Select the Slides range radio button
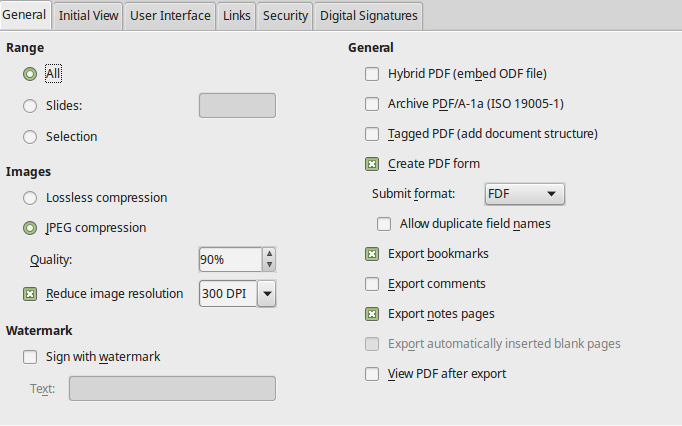Image resolution: width=682 pixels, height=426 pixels. point(30,106)
